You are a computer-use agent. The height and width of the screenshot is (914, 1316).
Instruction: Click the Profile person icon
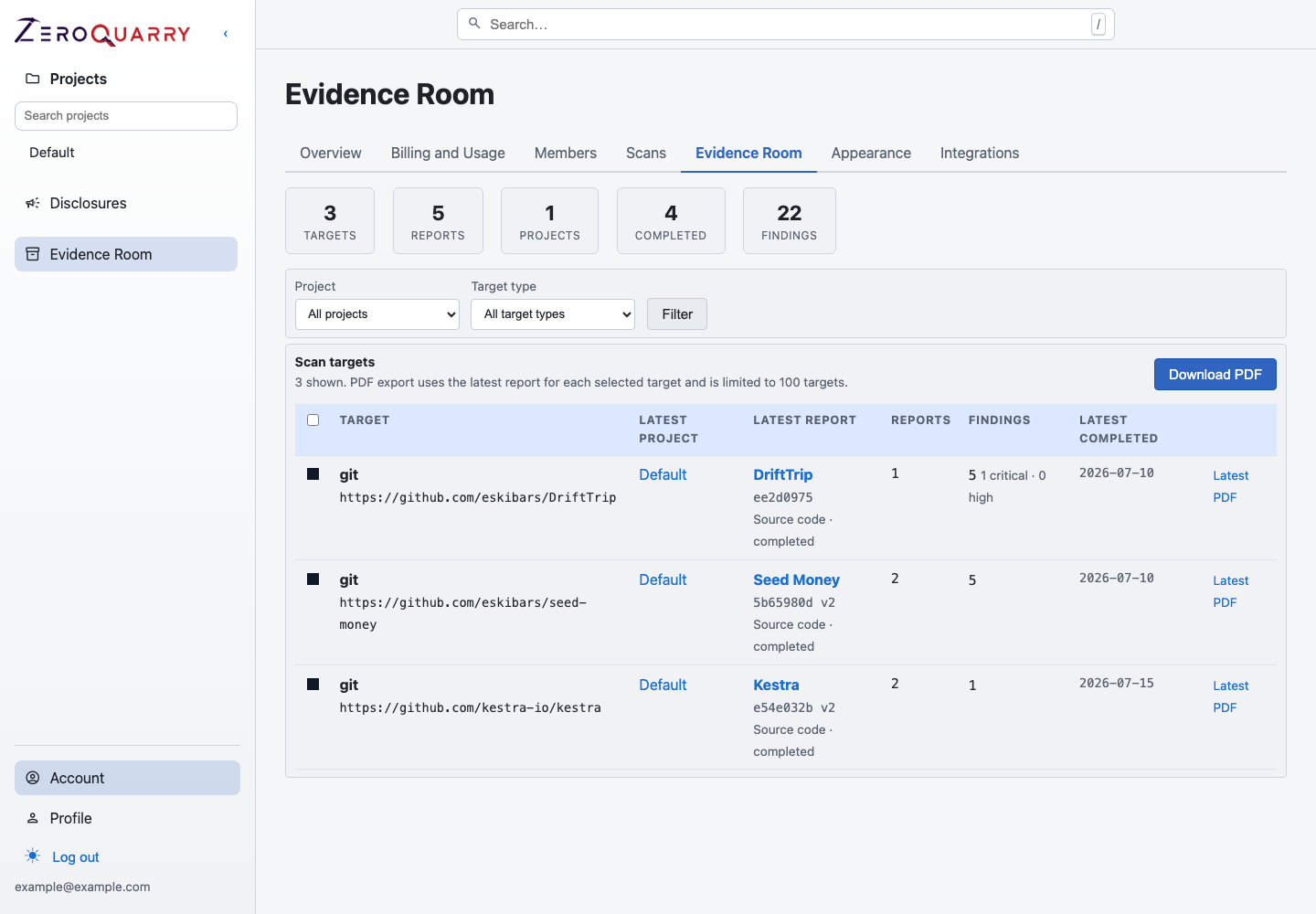[33, 818]
